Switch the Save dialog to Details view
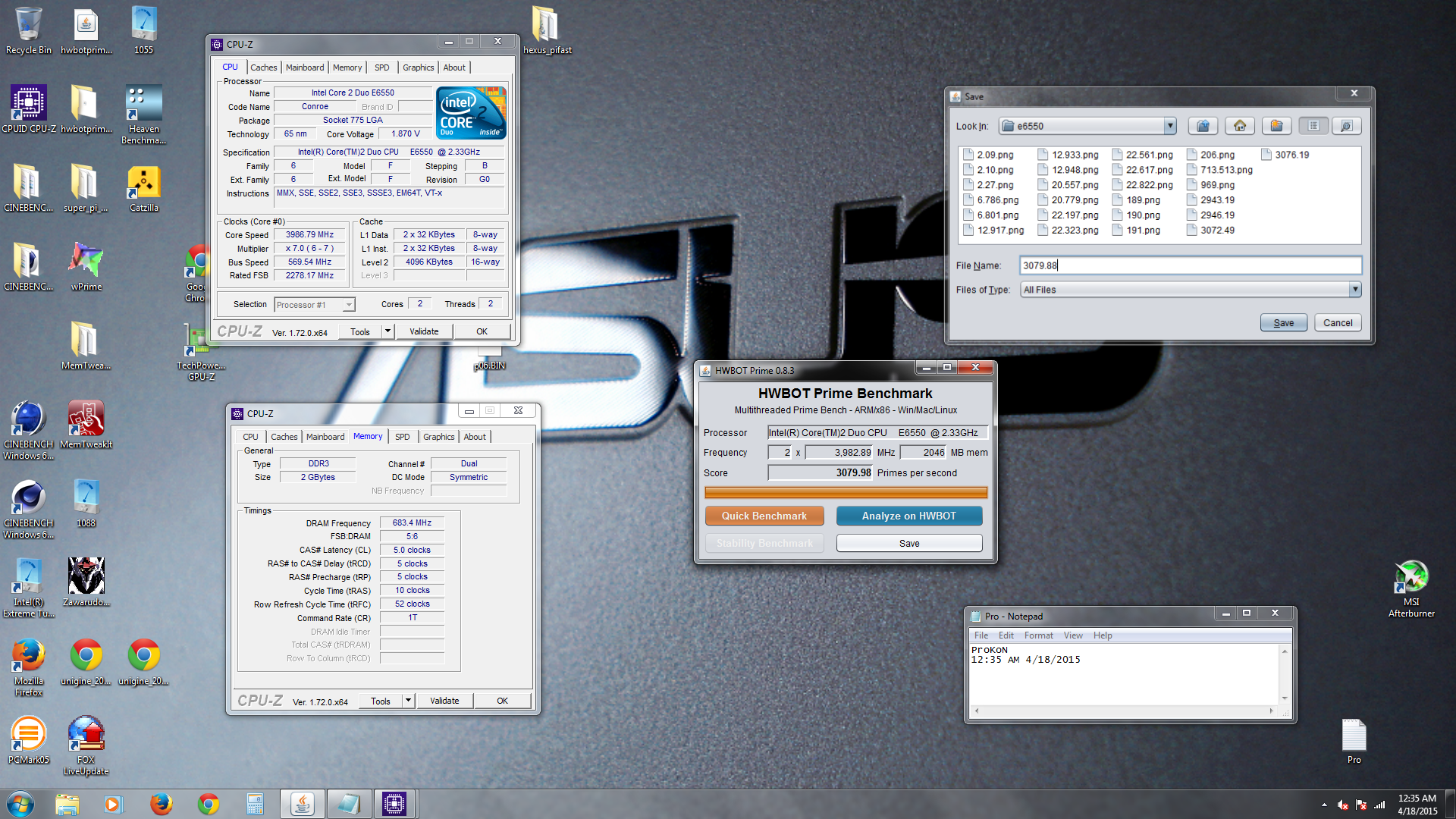Viewport: 1456px width, 819px height. (x=1346, y=126)
